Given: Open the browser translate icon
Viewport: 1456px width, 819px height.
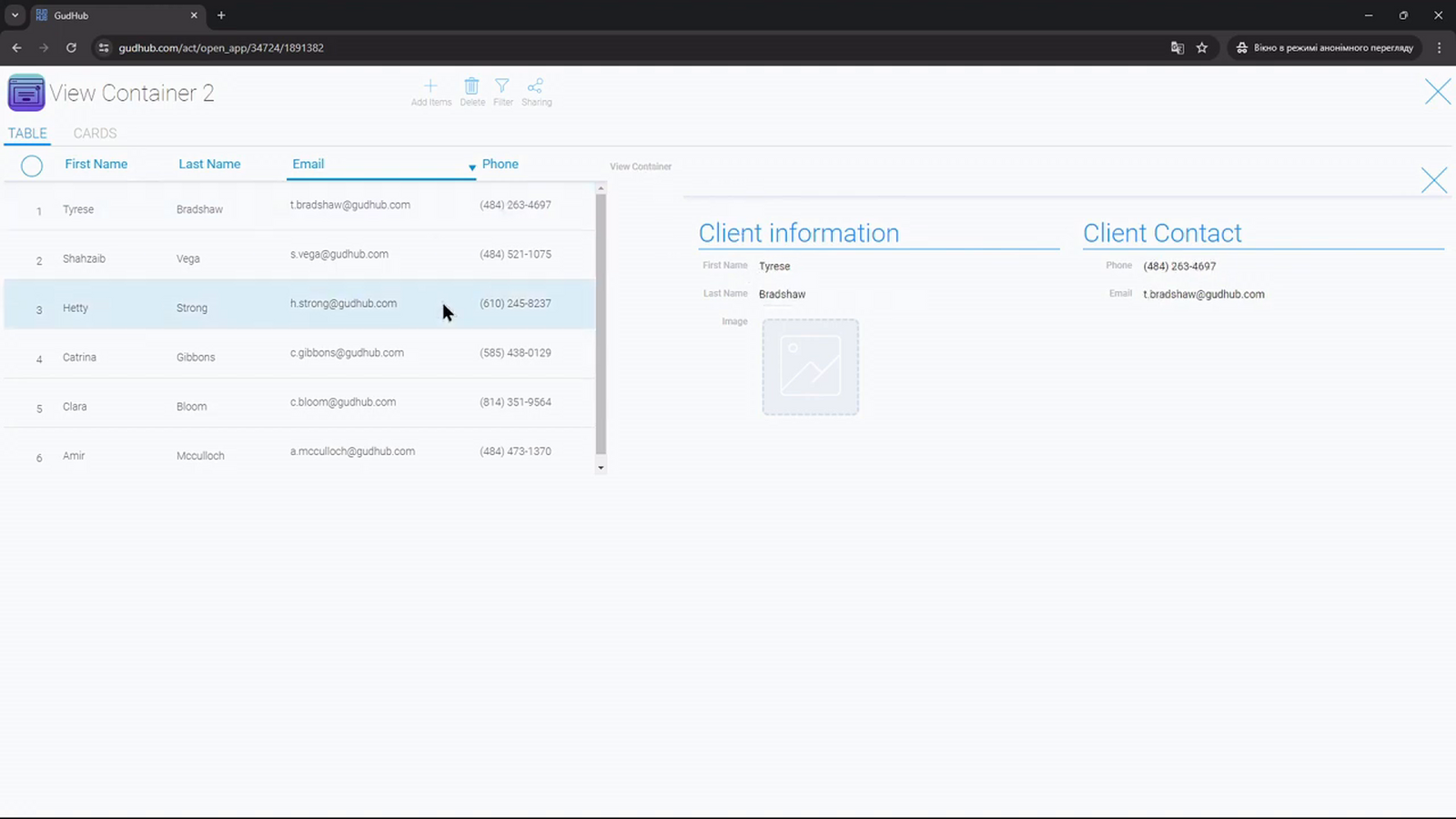Looking at the screenshot, I should pos(1177,47).
